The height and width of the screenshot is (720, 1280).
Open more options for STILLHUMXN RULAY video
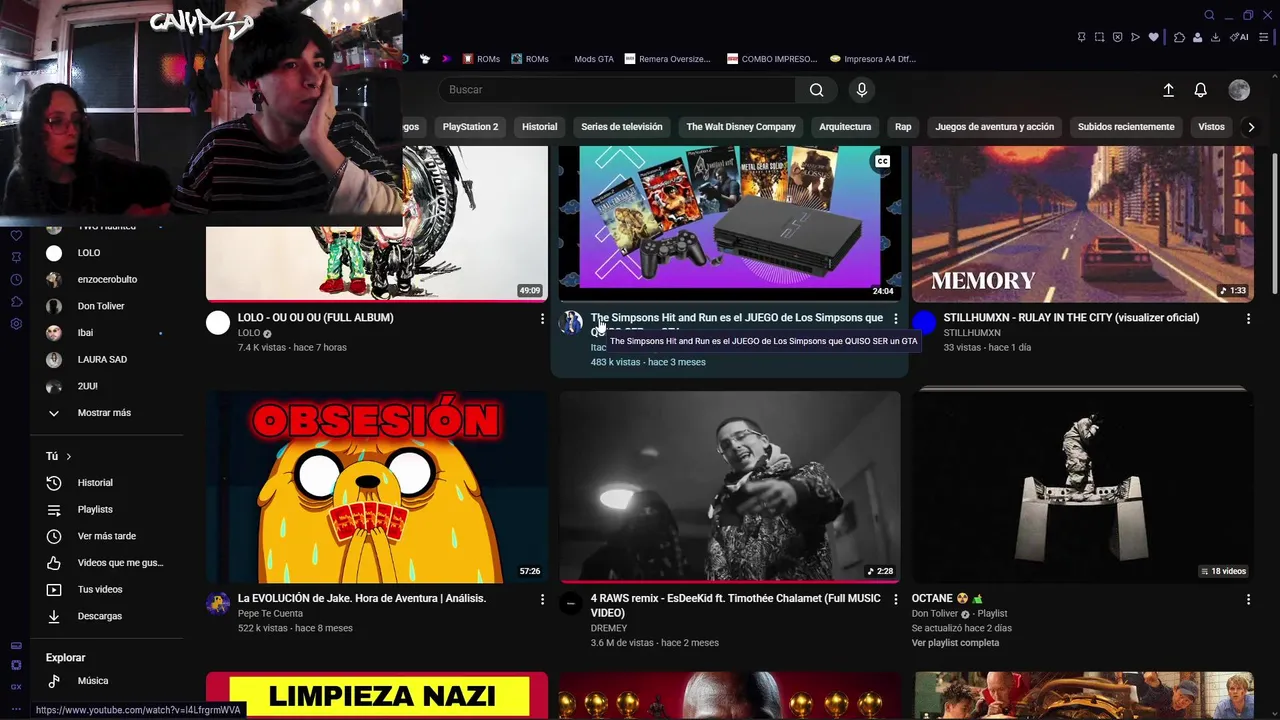[x=1248, y=318]
